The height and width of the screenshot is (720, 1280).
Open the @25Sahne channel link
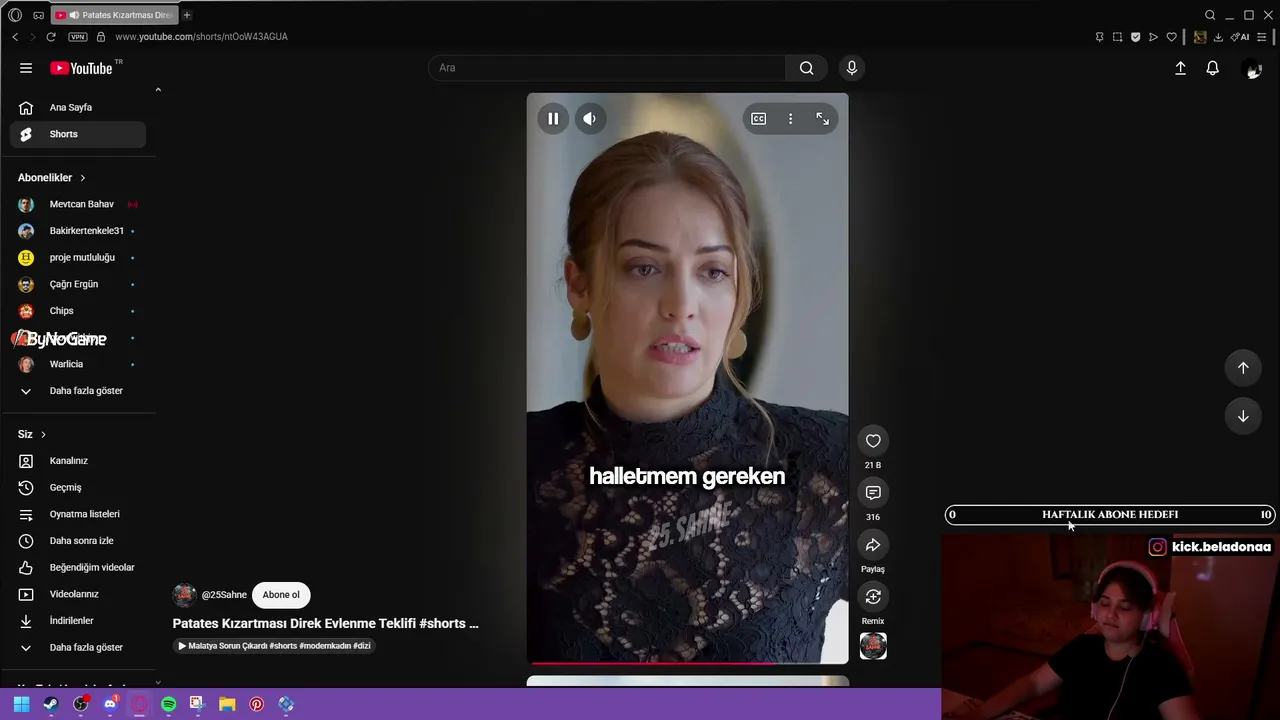tap(224, 595)
